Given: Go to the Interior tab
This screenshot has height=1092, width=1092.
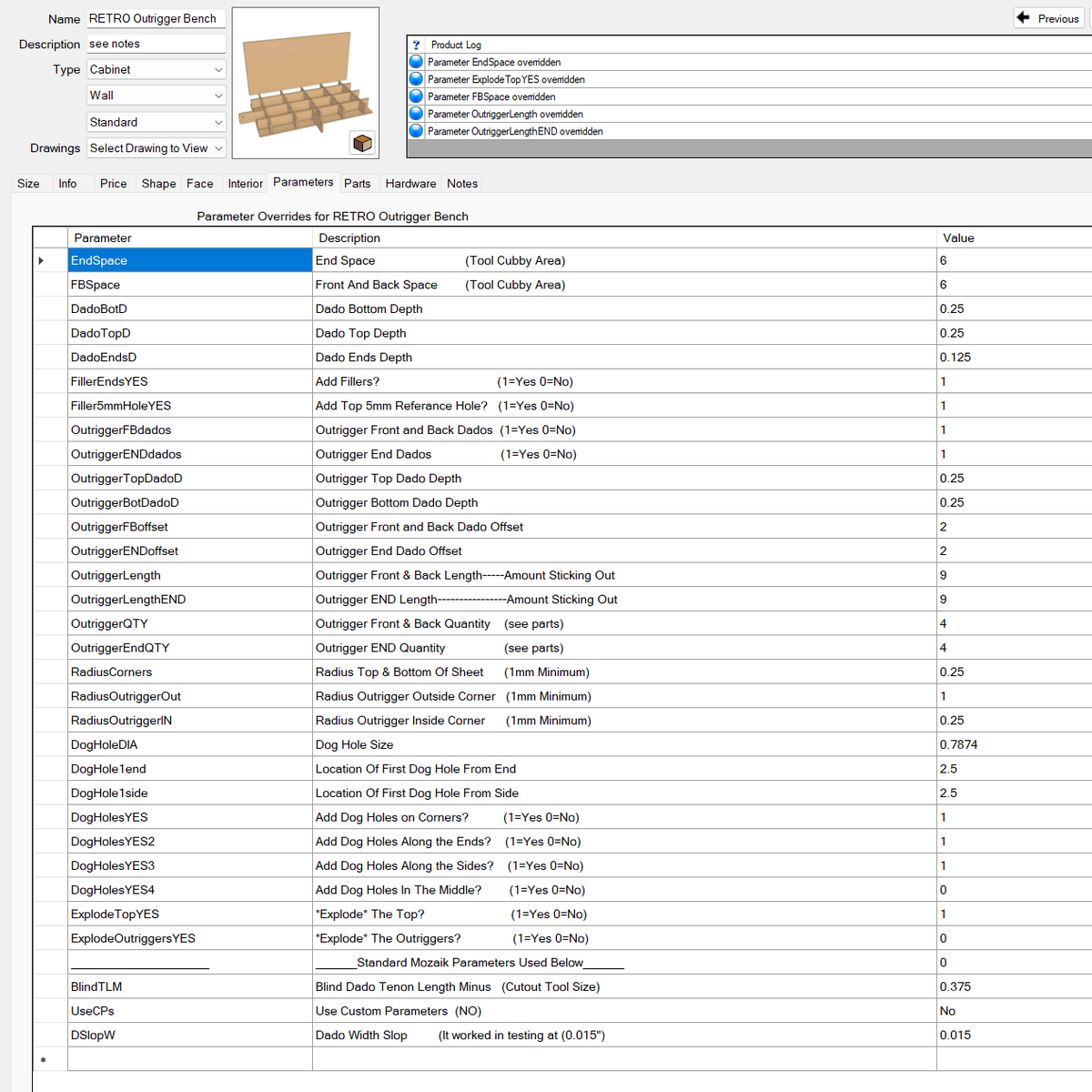Looking at the screenshot, I should click(x=245, y=184).
